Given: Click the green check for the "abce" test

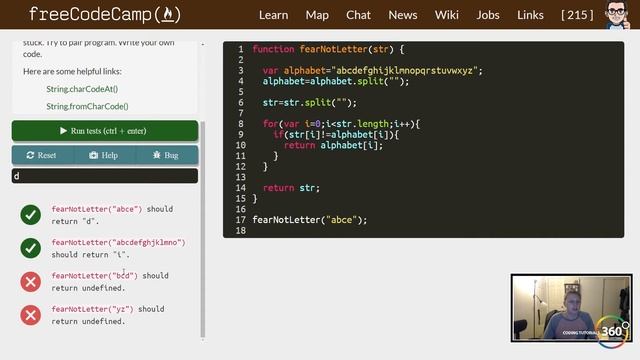Looking at the screenshot, I should (31, 215).
